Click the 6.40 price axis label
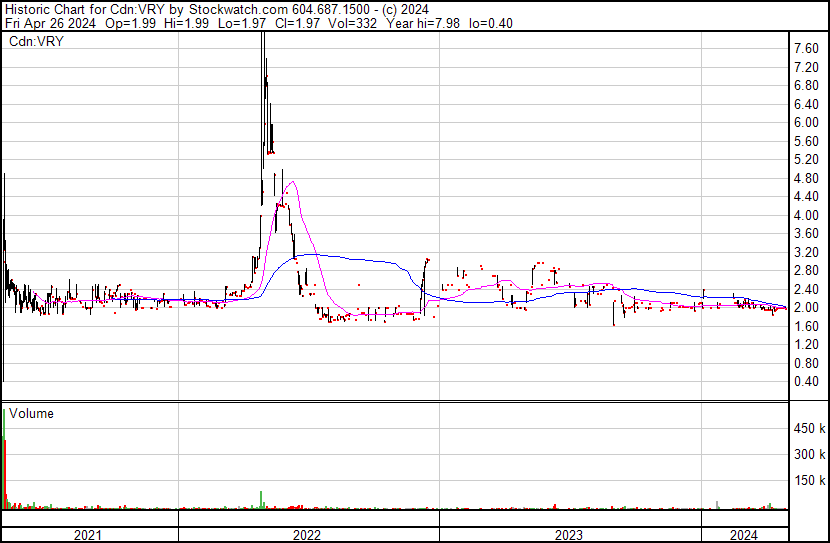The image size is (830, 543). pyautogui.click(x=806, y=104)
